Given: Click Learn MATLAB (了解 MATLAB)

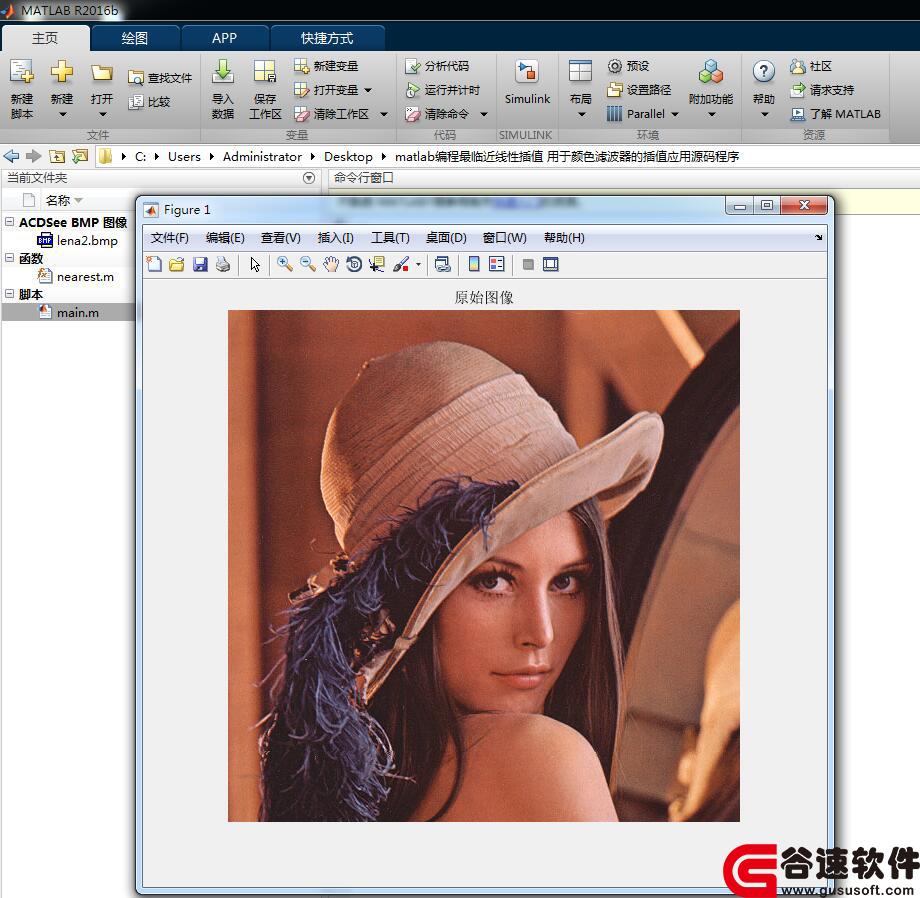Looking at the screenshot, I should pos(836,114).
